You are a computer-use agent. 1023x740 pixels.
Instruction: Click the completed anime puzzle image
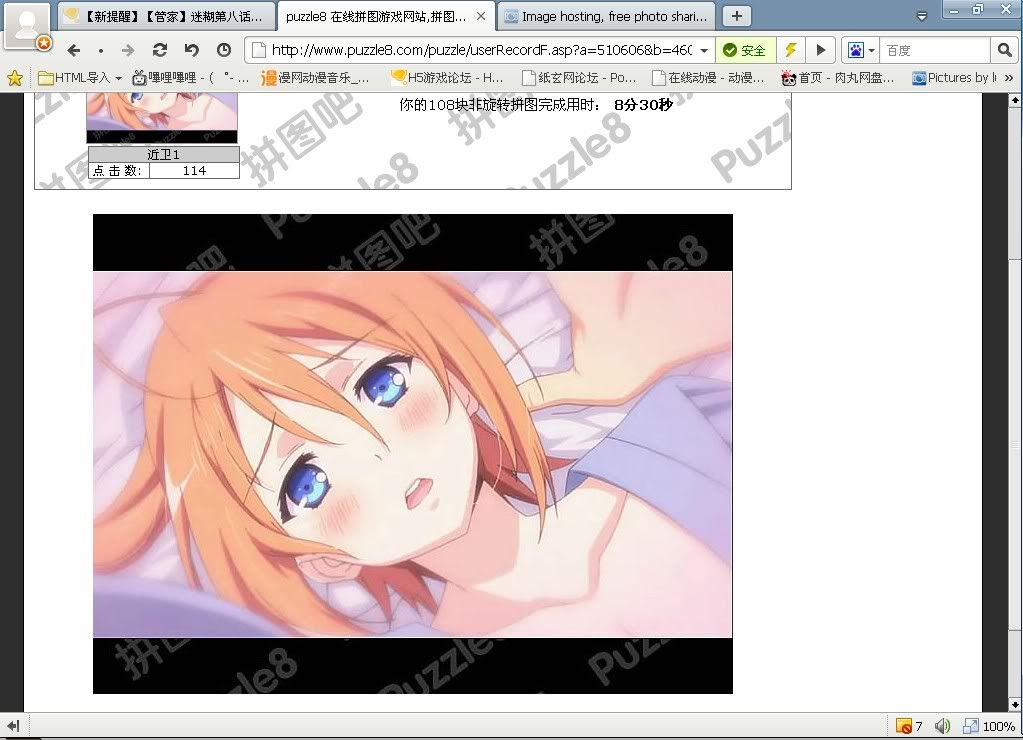click(412, 454)
